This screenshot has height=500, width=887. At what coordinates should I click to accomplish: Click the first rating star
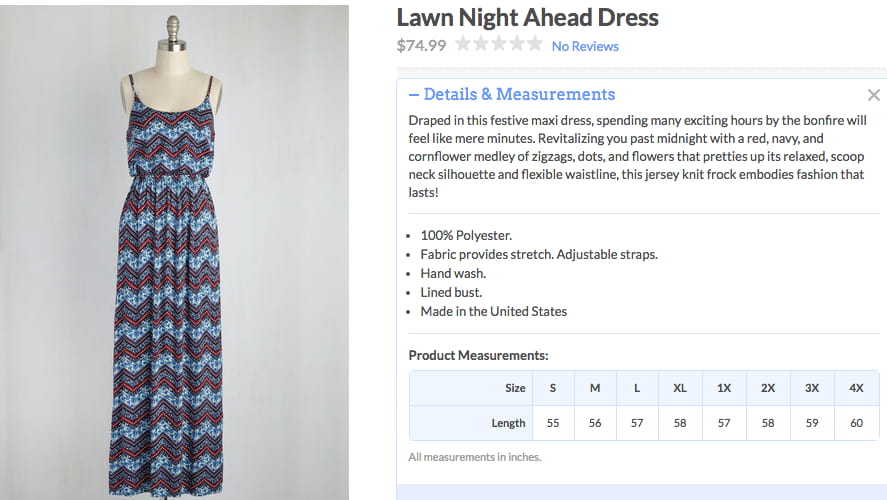pyautogui.click(x=463, y=45)
